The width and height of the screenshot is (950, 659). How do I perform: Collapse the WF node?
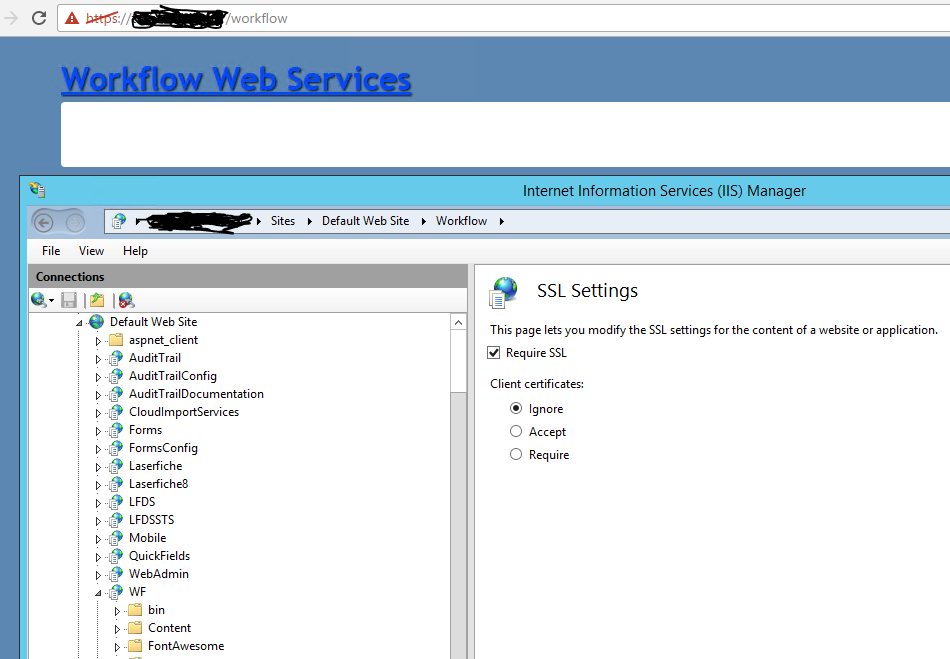pos(98,593)
